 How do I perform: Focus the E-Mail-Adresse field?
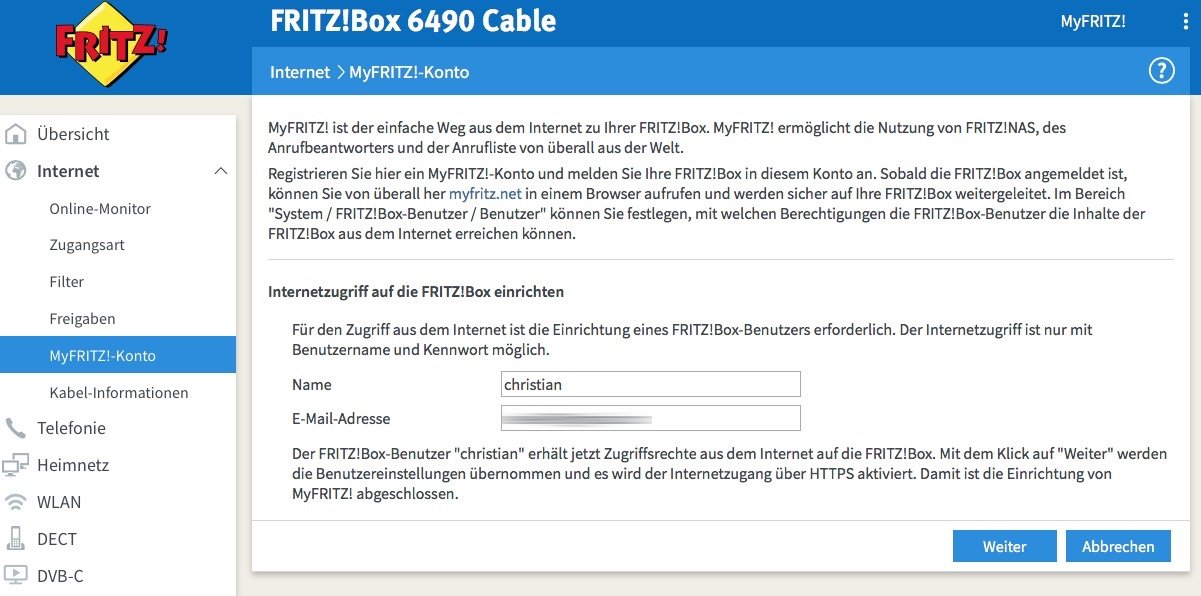(x=650, y=418)
